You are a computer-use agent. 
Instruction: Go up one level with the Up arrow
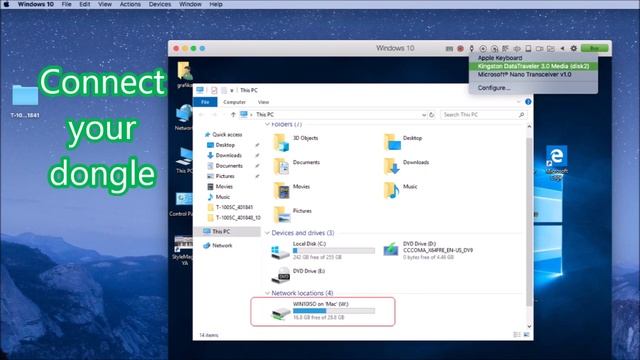click(x=233, y=115)
